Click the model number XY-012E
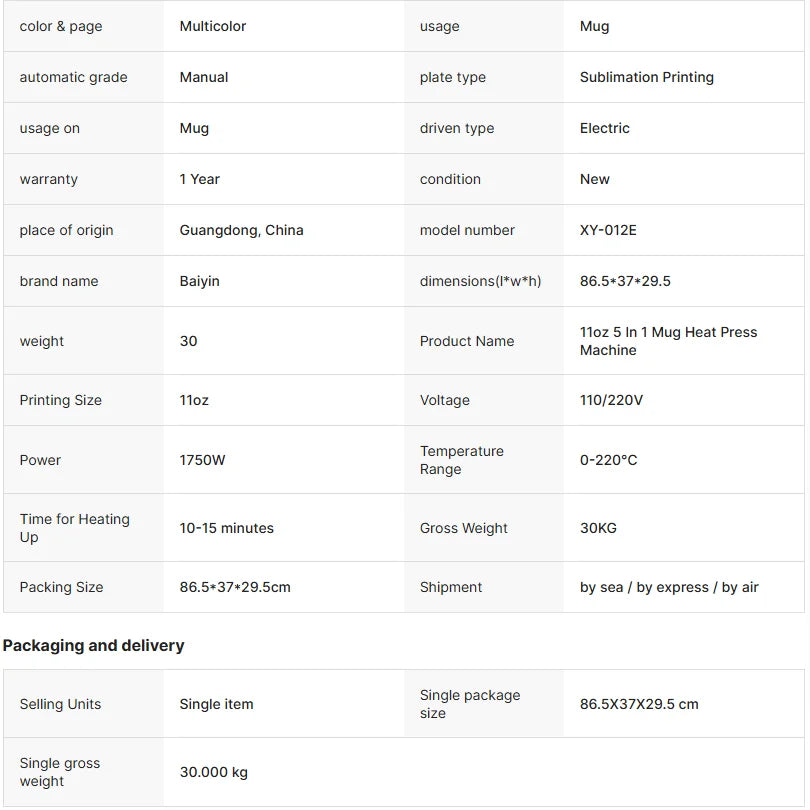The image size is (810, 810). (608, 230)
